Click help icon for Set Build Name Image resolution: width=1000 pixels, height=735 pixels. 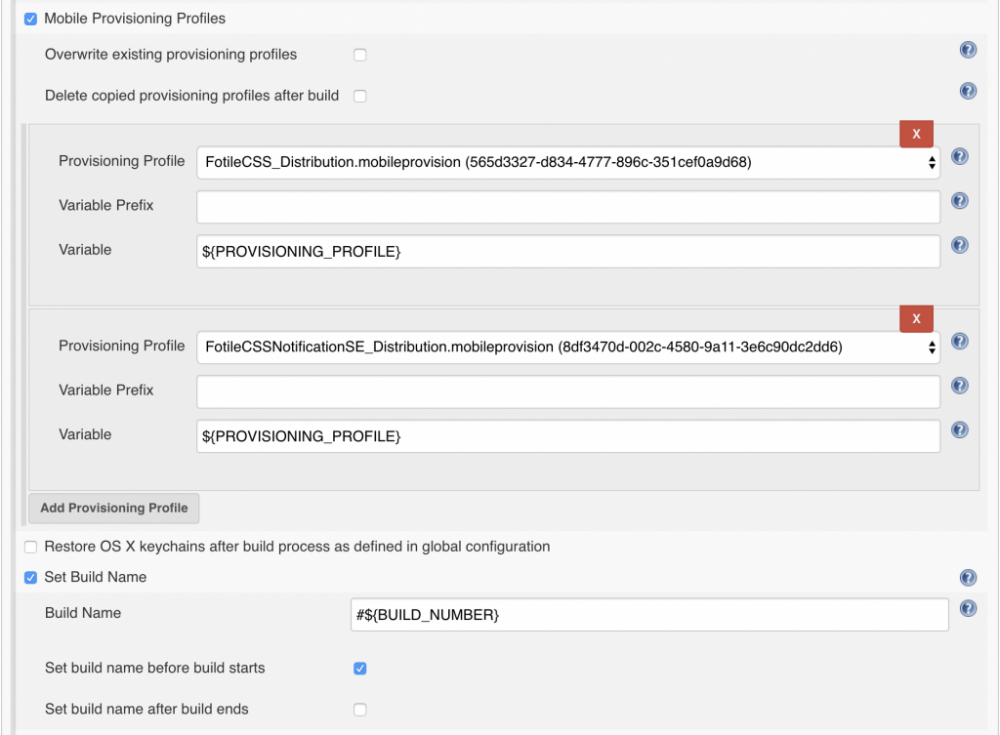point(968,577)
